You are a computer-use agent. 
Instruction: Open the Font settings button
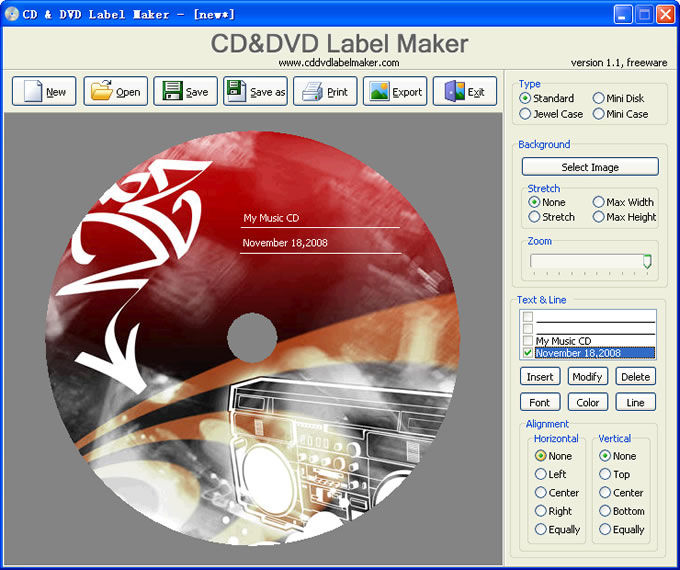[540, 402]
